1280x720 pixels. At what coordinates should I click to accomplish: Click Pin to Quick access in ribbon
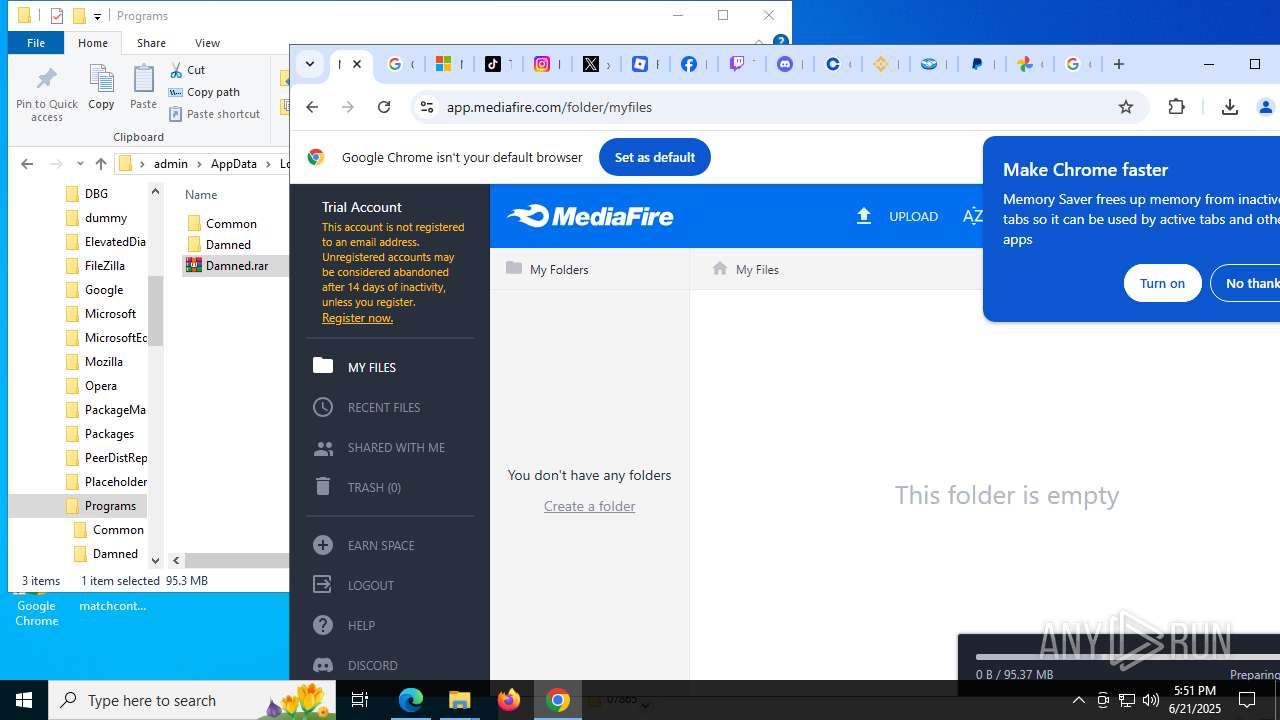click(46, 94)
